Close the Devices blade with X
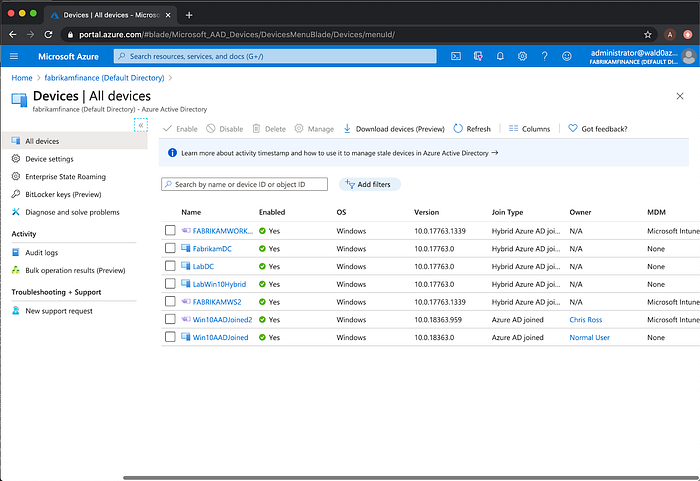Screen dimensions: 700x481 click(679, 96)
